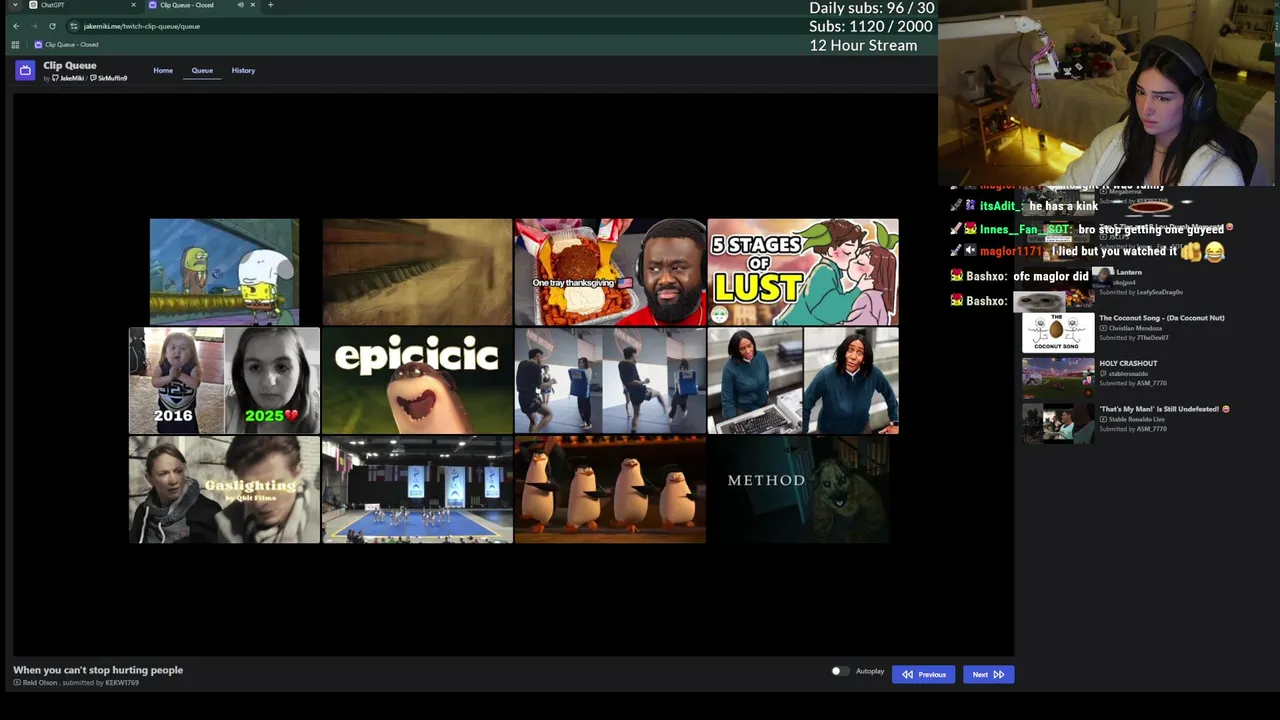The height and width of the screenshot is (720, 1280).
Task: Expand the tab search dropdown arrow
Action: point(15,5)
